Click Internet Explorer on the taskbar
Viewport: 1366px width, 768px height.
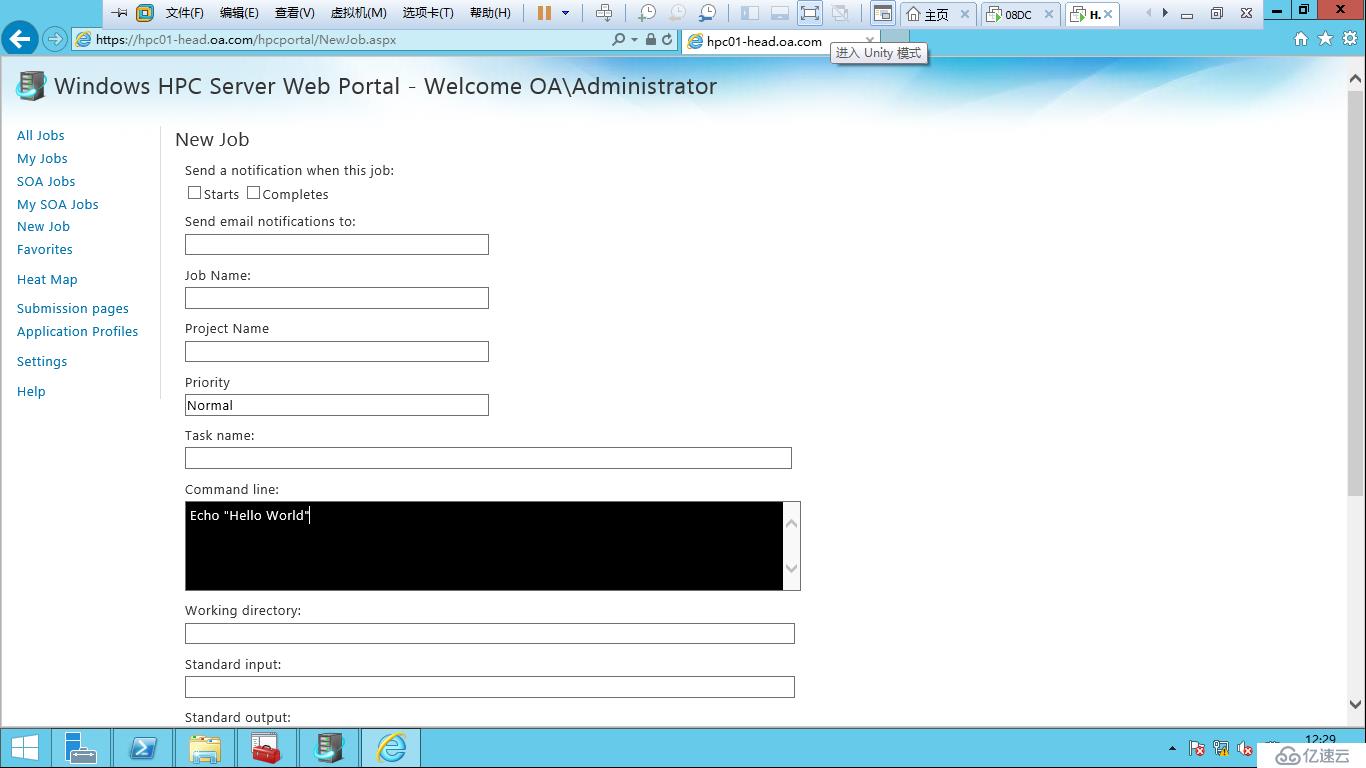pos(390,748)
